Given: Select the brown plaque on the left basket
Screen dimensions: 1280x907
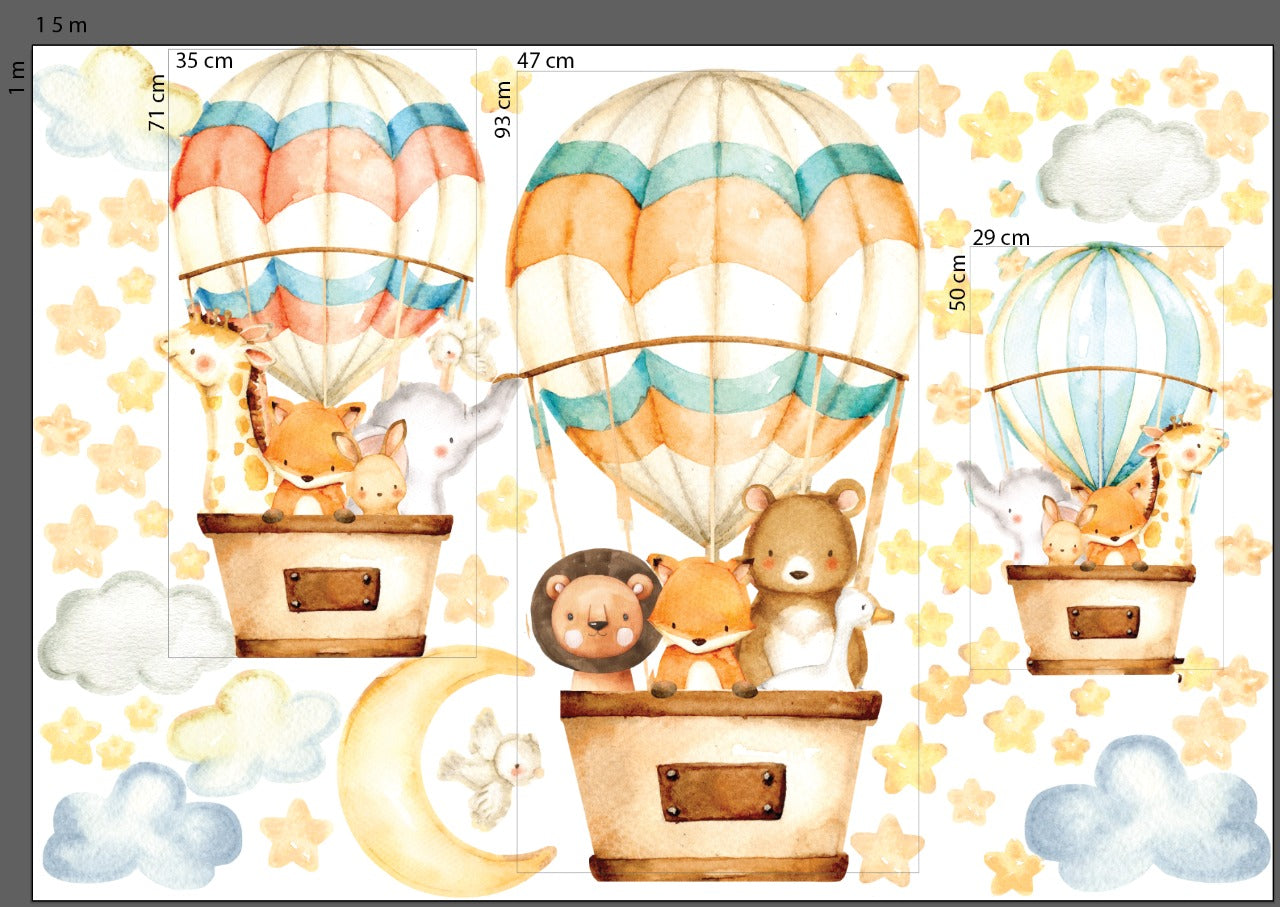Looking at the screenshot, I should [x=332, y=589].
